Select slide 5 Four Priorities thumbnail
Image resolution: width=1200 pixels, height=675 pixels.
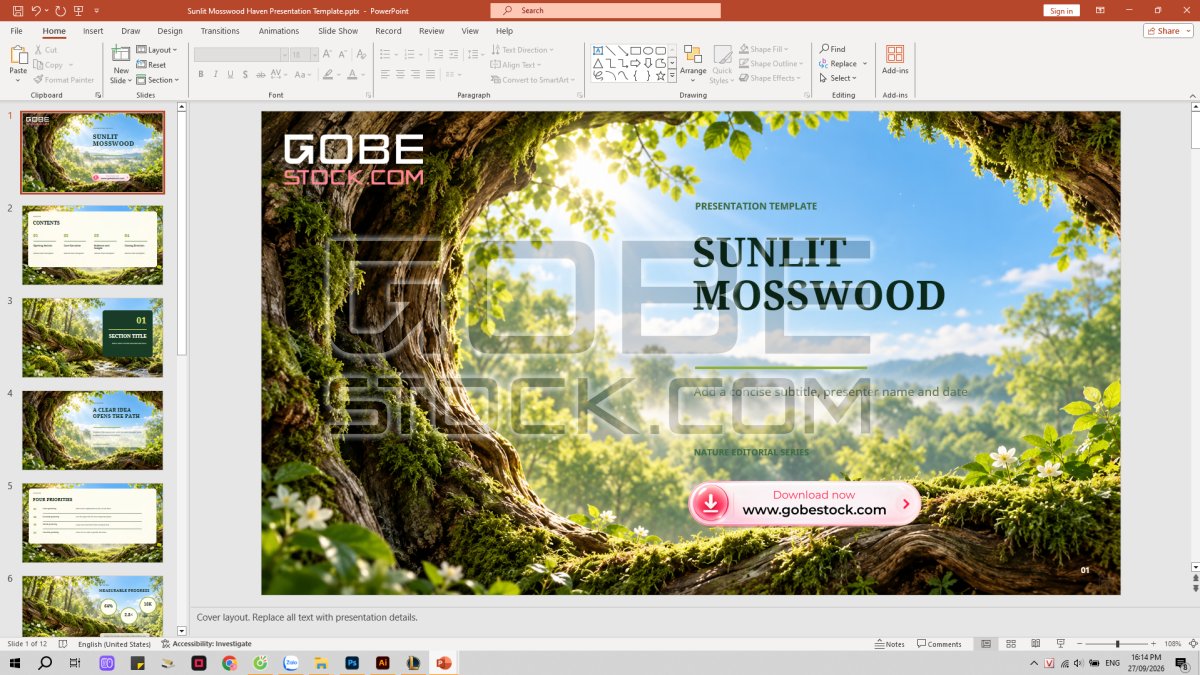tap(92, 523)
